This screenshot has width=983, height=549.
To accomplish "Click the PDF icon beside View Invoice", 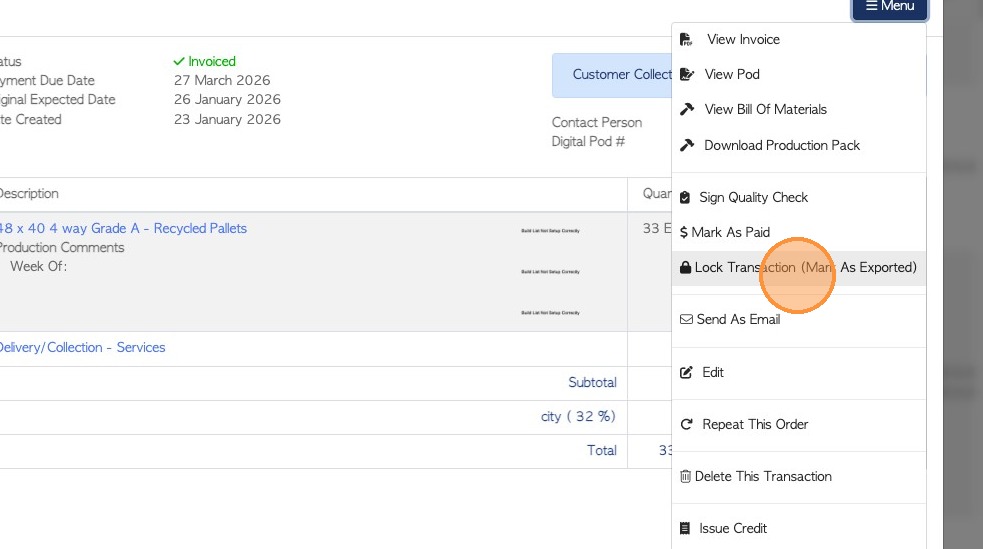I will (x=686, y=40).
